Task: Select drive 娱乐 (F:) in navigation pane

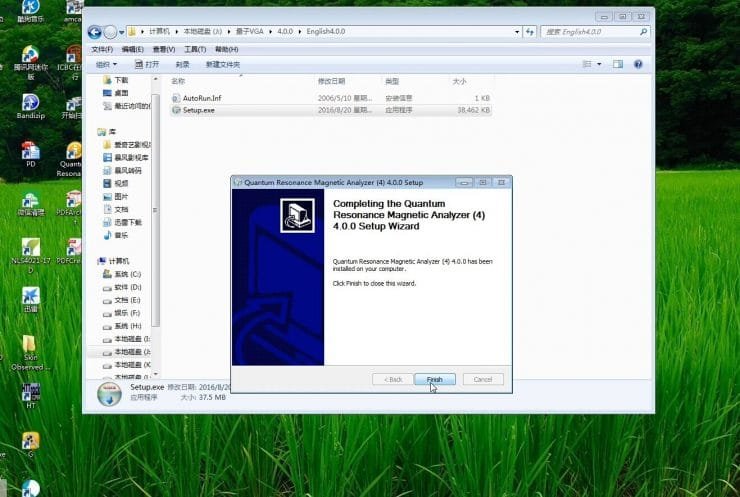Action: pos(122,313)
